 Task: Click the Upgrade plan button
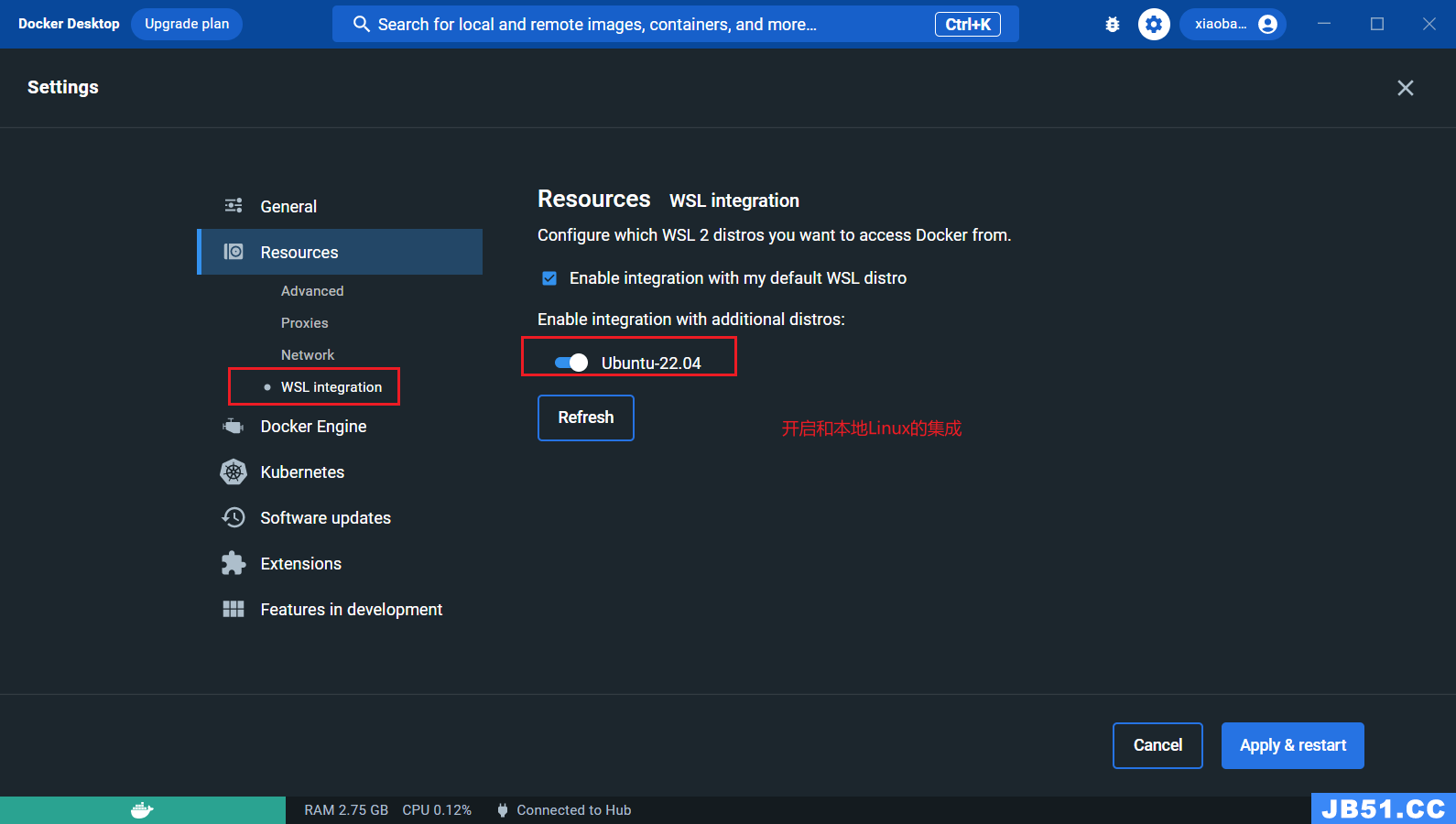point(187,24)
